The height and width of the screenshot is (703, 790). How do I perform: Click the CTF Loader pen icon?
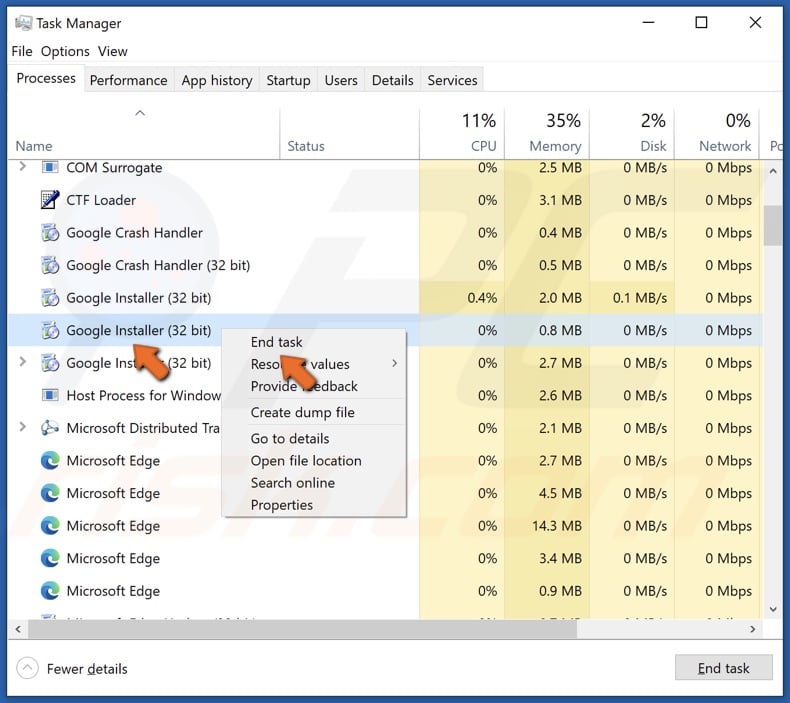tap(49, 200)
